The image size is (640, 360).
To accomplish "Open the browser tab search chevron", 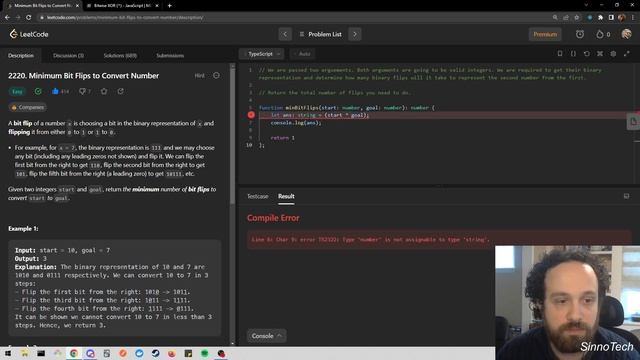I will click(x=586, y=5).
